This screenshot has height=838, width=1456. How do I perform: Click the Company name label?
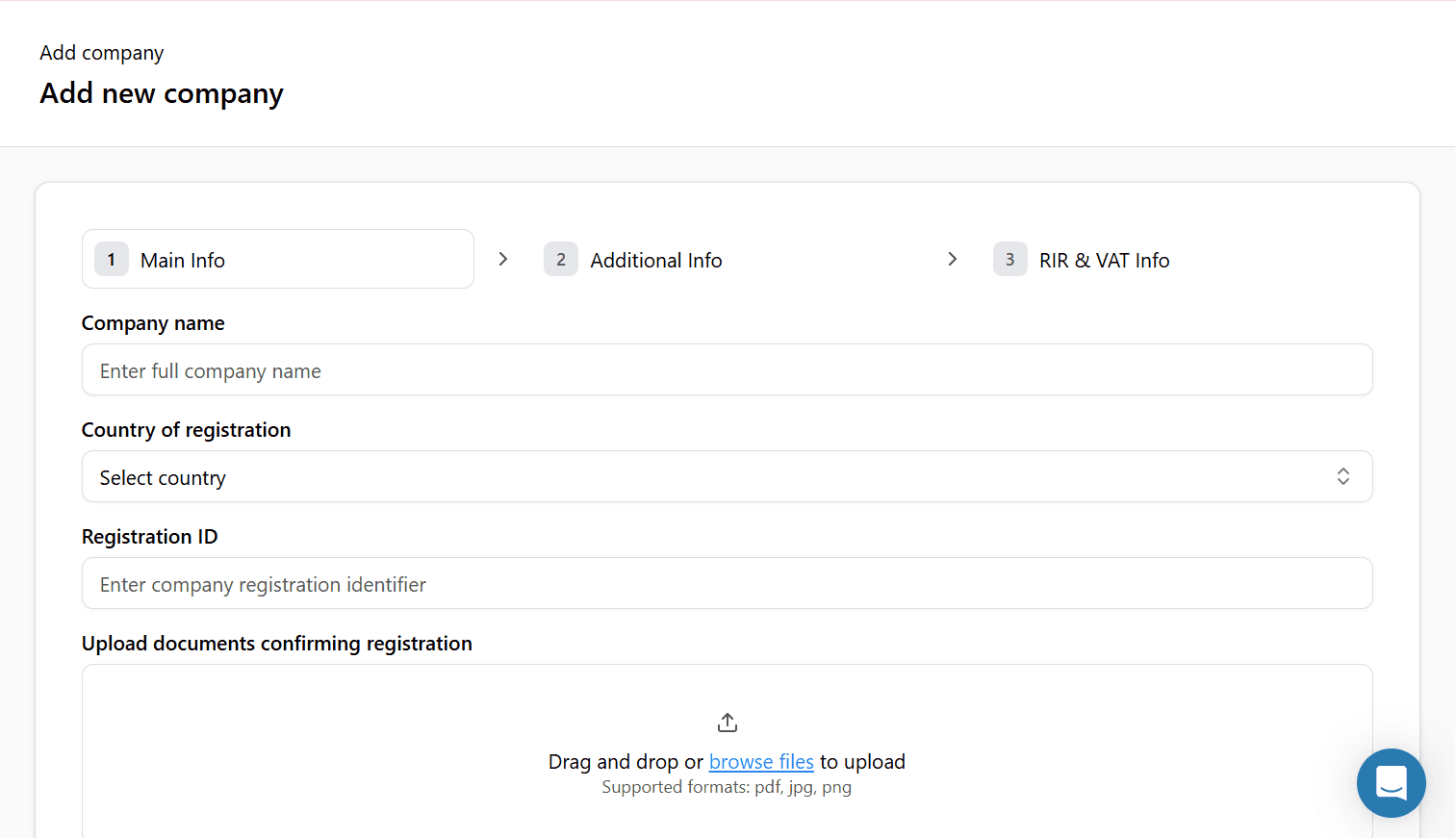153,323
